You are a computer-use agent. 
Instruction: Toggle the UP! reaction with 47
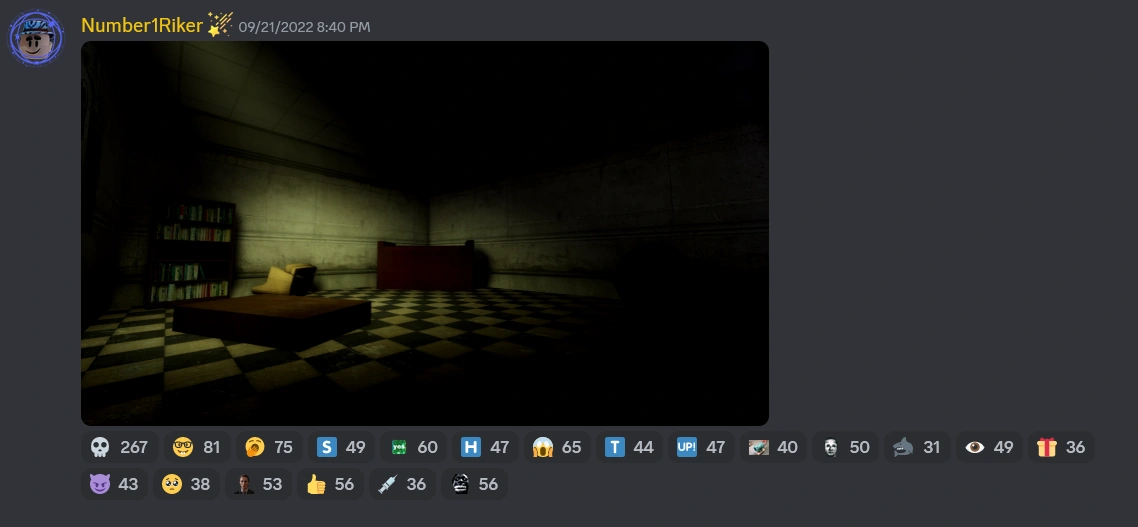(x=701, y=447)
